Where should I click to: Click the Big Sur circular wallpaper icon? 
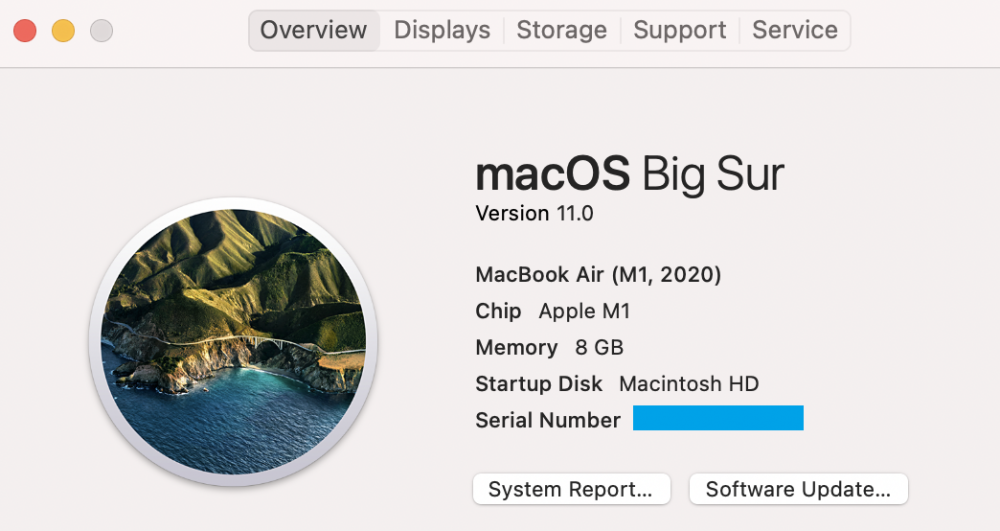pos(233,342)
